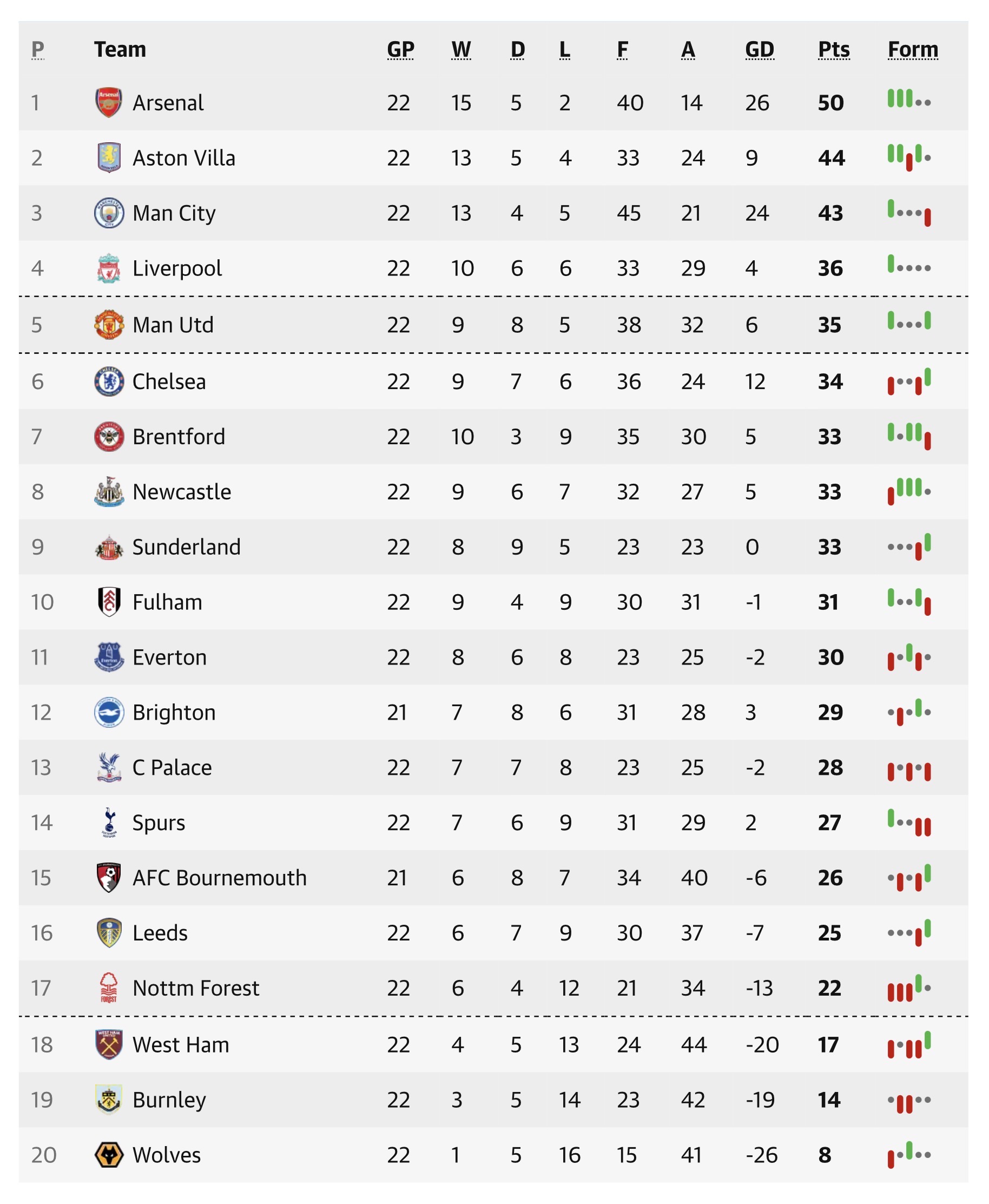Viewport: 989px width, 1204px height.
Task: Click the Spurs cockerel badge
Action: (108, 823)
